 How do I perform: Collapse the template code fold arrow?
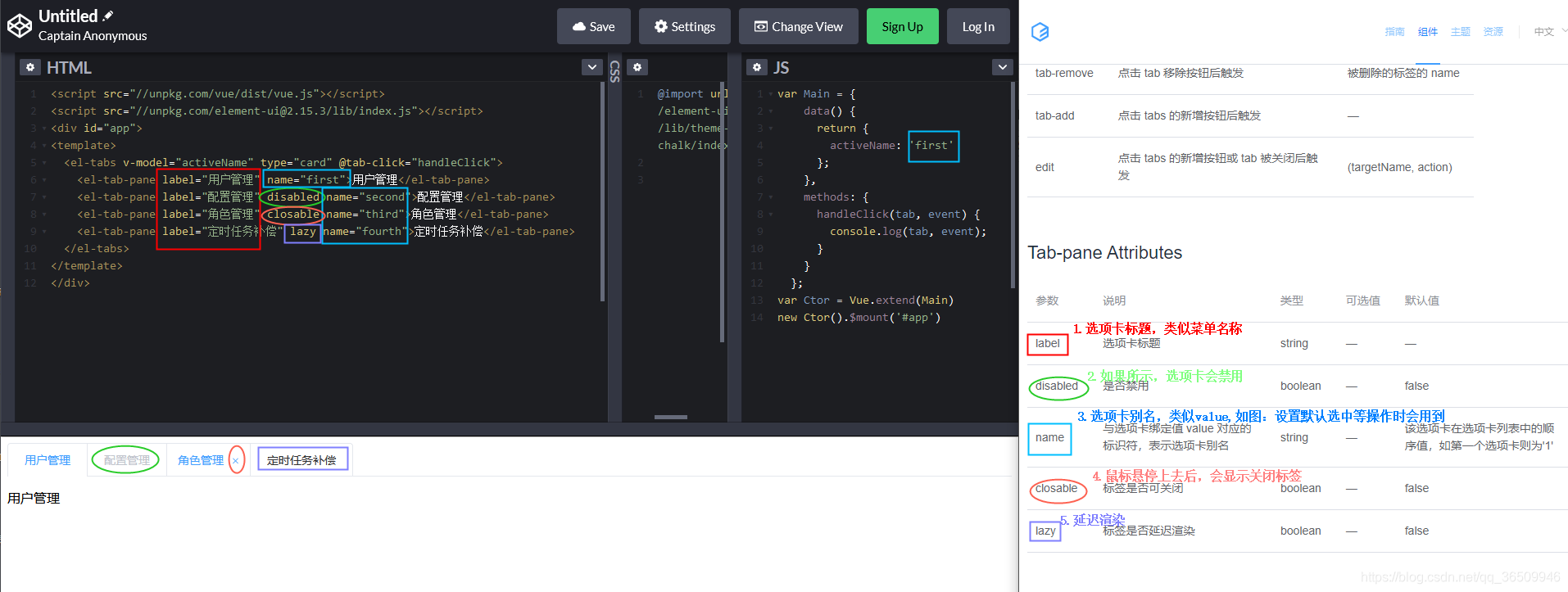click(44, 146)
